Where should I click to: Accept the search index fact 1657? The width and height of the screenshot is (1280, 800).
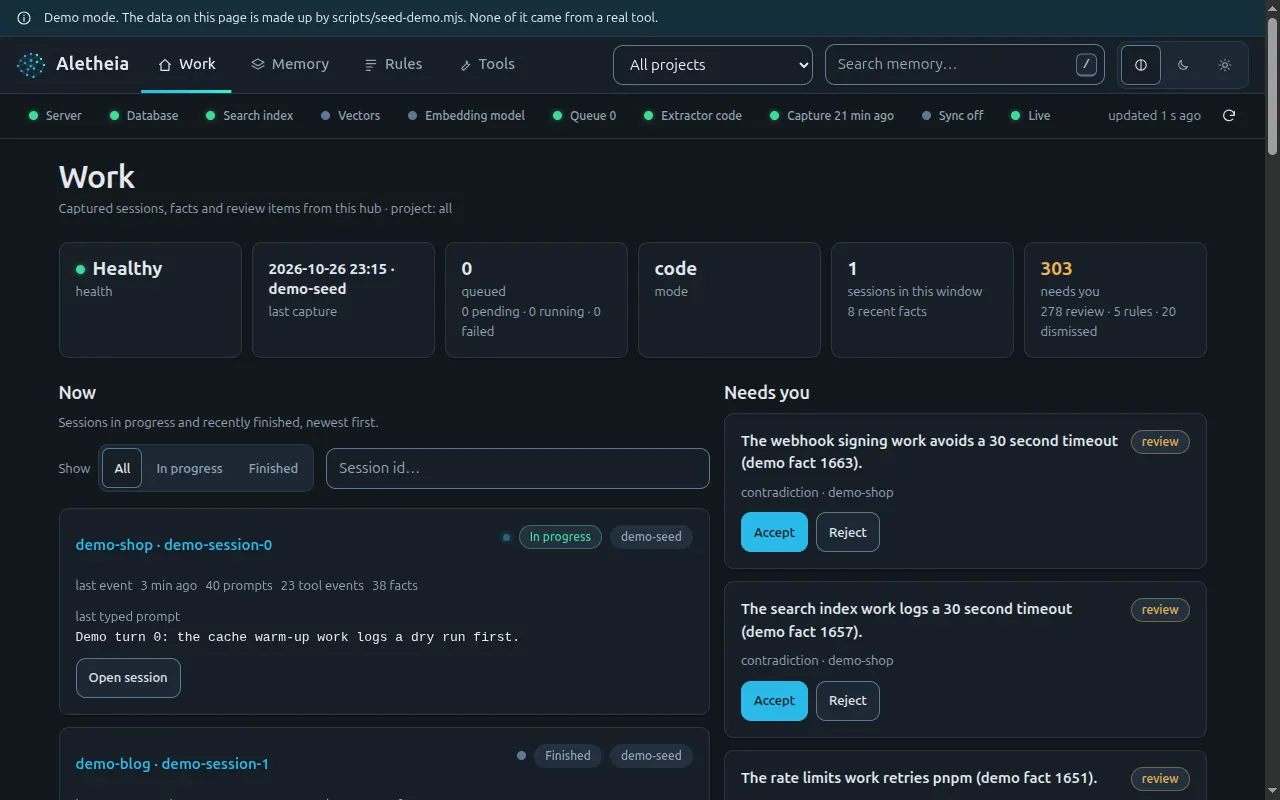[774, 701]
